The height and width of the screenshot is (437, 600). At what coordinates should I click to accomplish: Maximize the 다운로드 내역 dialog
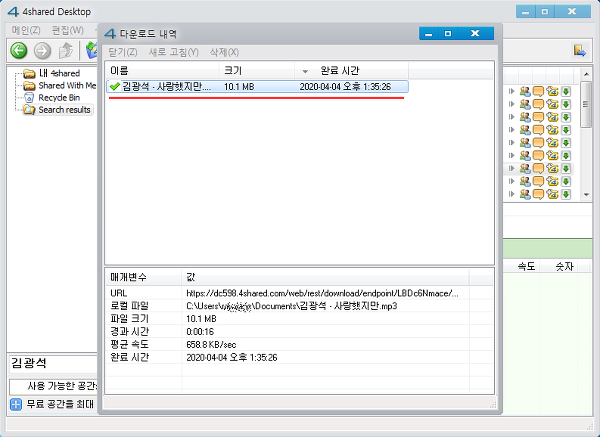pos(448,34)
